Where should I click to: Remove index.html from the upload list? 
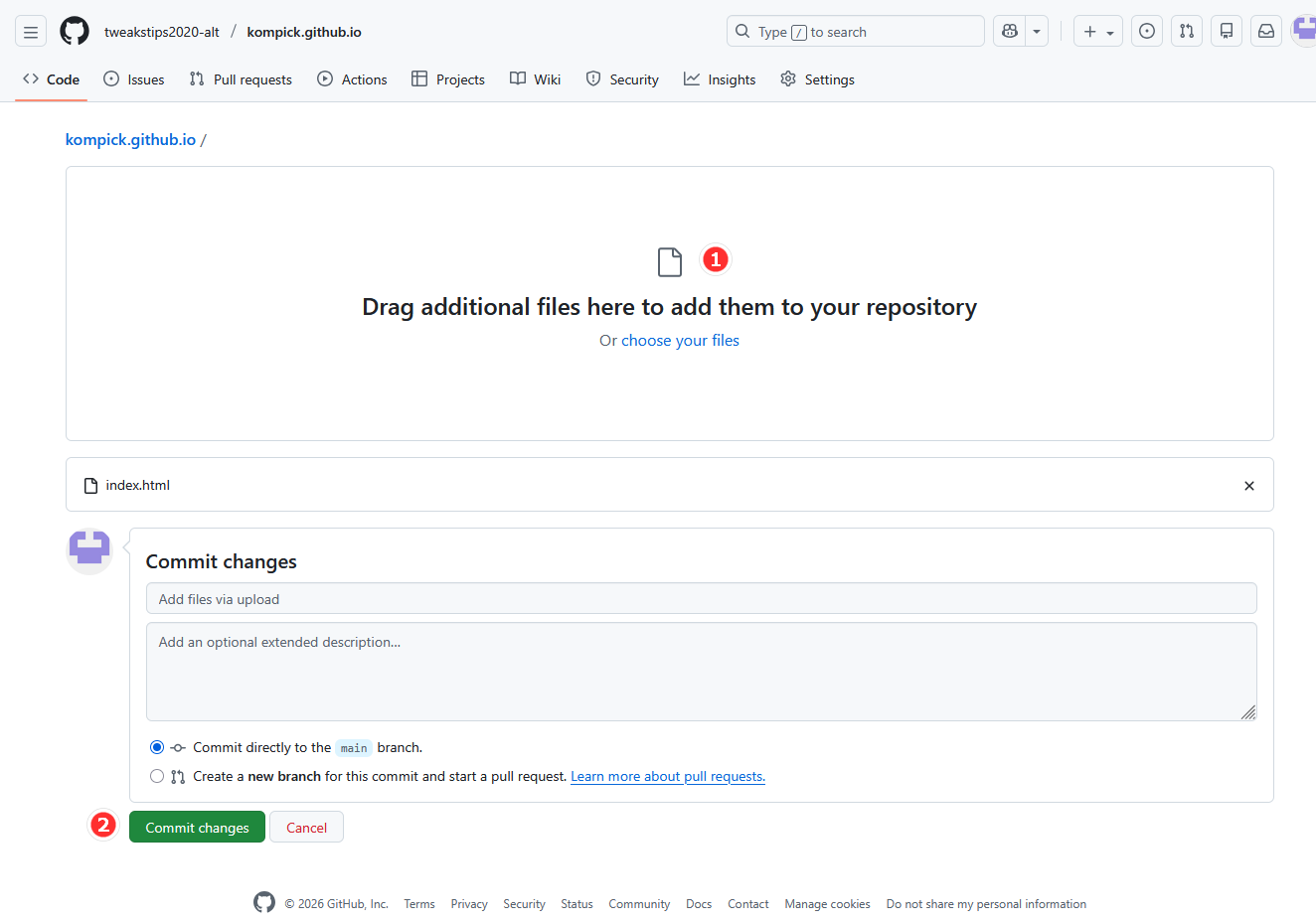click(x=1249, y=485)
